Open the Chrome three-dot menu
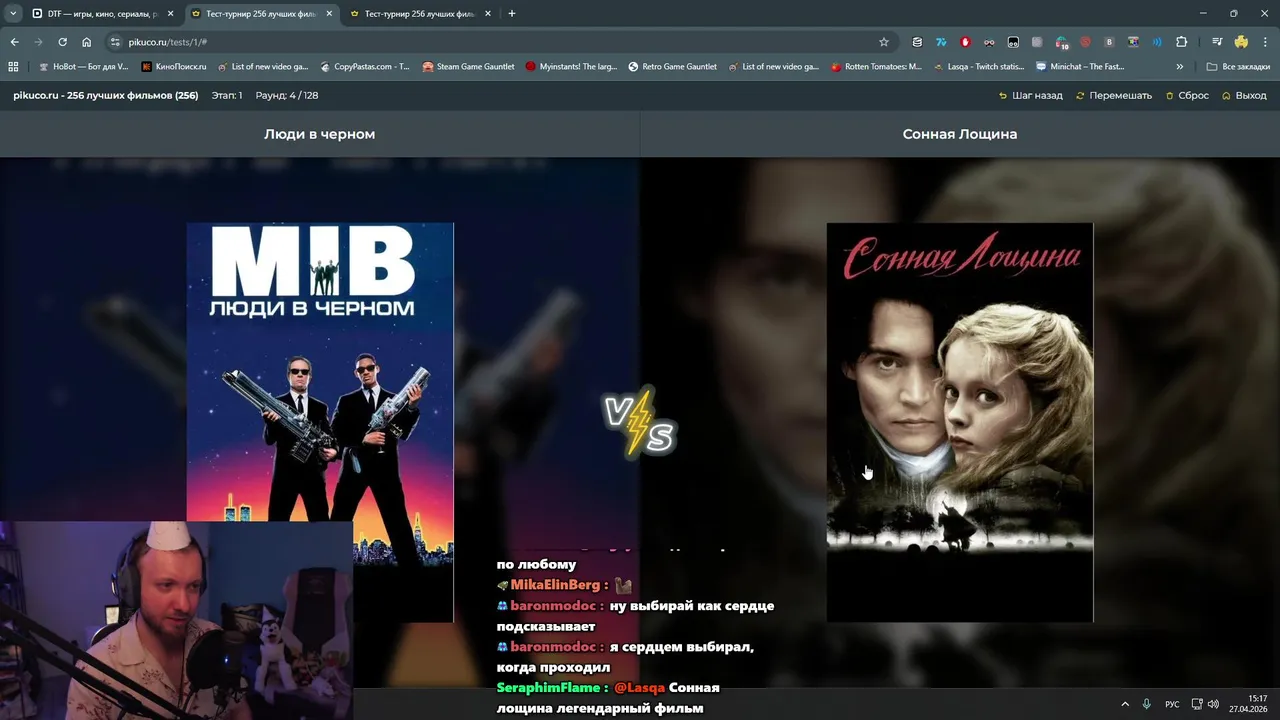 click(1264, 42)
